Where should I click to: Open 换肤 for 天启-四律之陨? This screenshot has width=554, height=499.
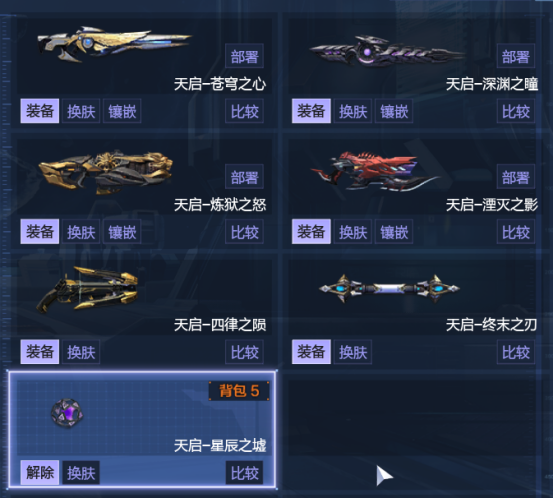pos(81,352)
